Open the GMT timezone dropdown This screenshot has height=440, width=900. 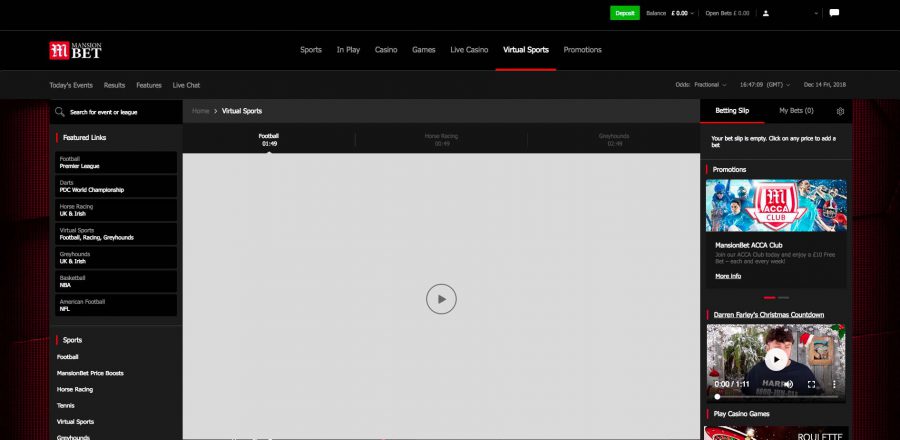point(765,85)
